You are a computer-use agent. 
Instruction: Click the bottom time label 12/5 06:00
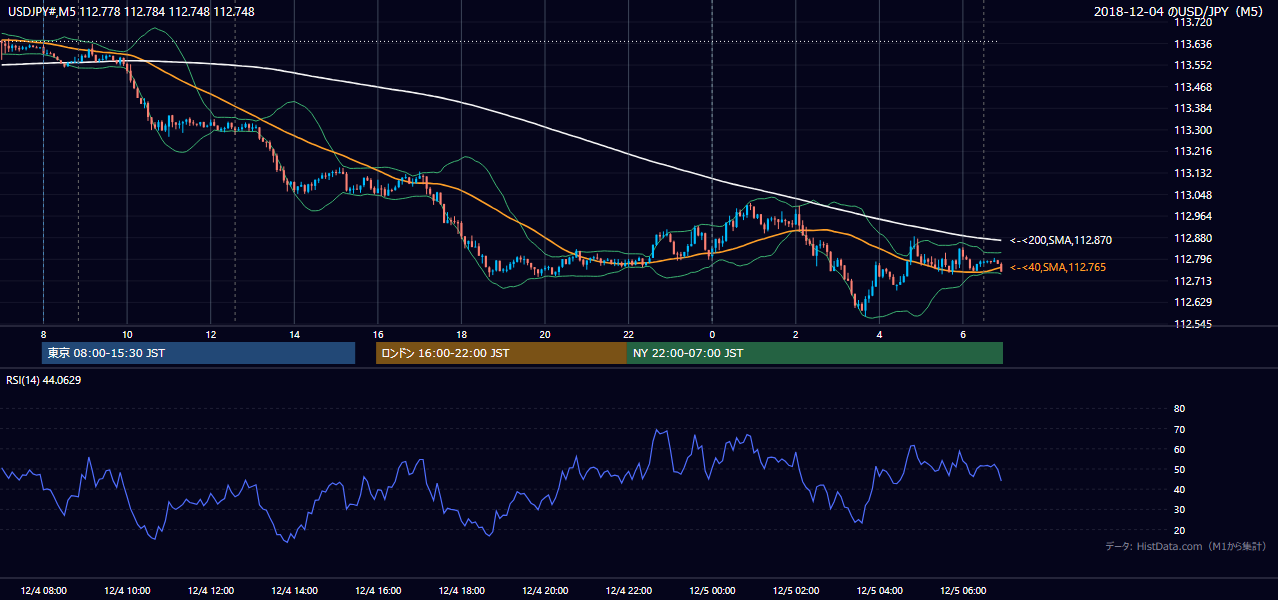tap(963, 590)
